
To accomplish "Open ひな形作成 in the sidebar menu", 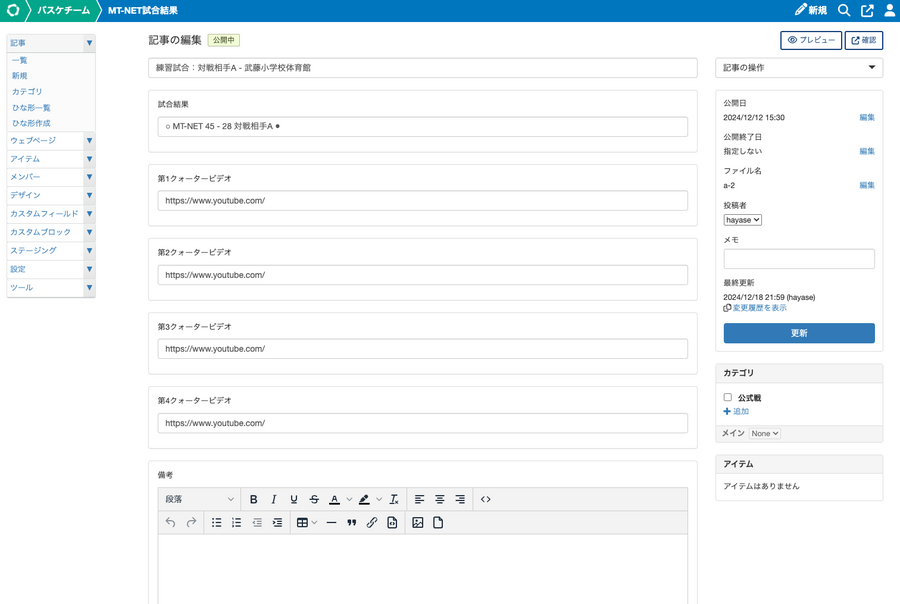I will click(x=32, y=123).
